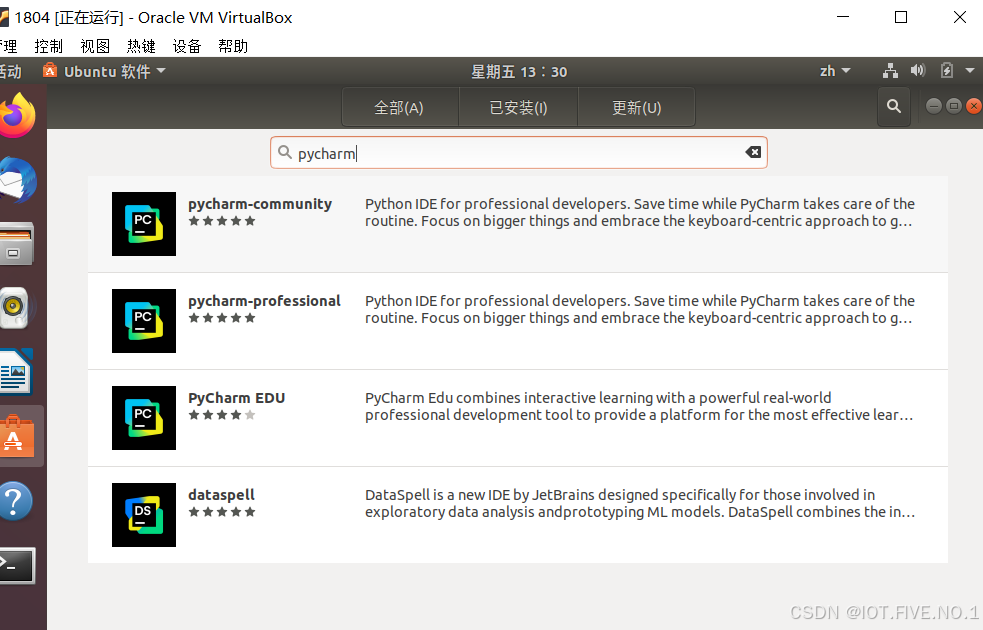This screenshot has width=983, height=630.
Task: Open the Ubuntu 软件 application menu
Action: pyautogui.click(x=104, y=71)
